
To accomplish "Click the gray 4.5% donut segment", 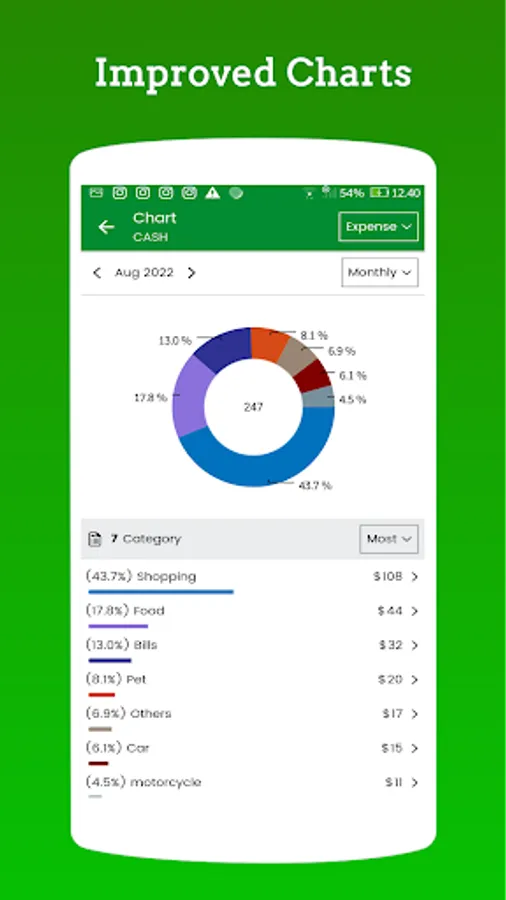I will tap(319, 397).
